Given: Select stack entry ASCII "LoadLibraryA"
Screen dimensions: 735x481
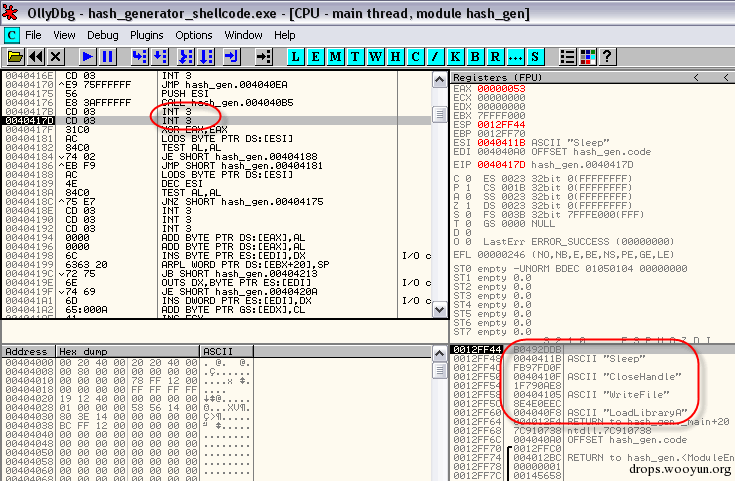Looking at the screenshot, I should point(627,413).
